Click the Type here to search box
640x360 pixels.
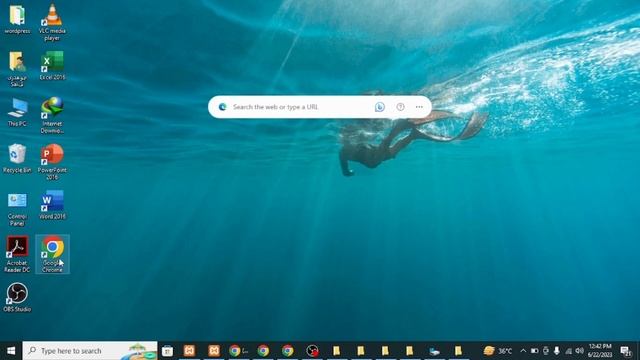click(x=90, y=351)
